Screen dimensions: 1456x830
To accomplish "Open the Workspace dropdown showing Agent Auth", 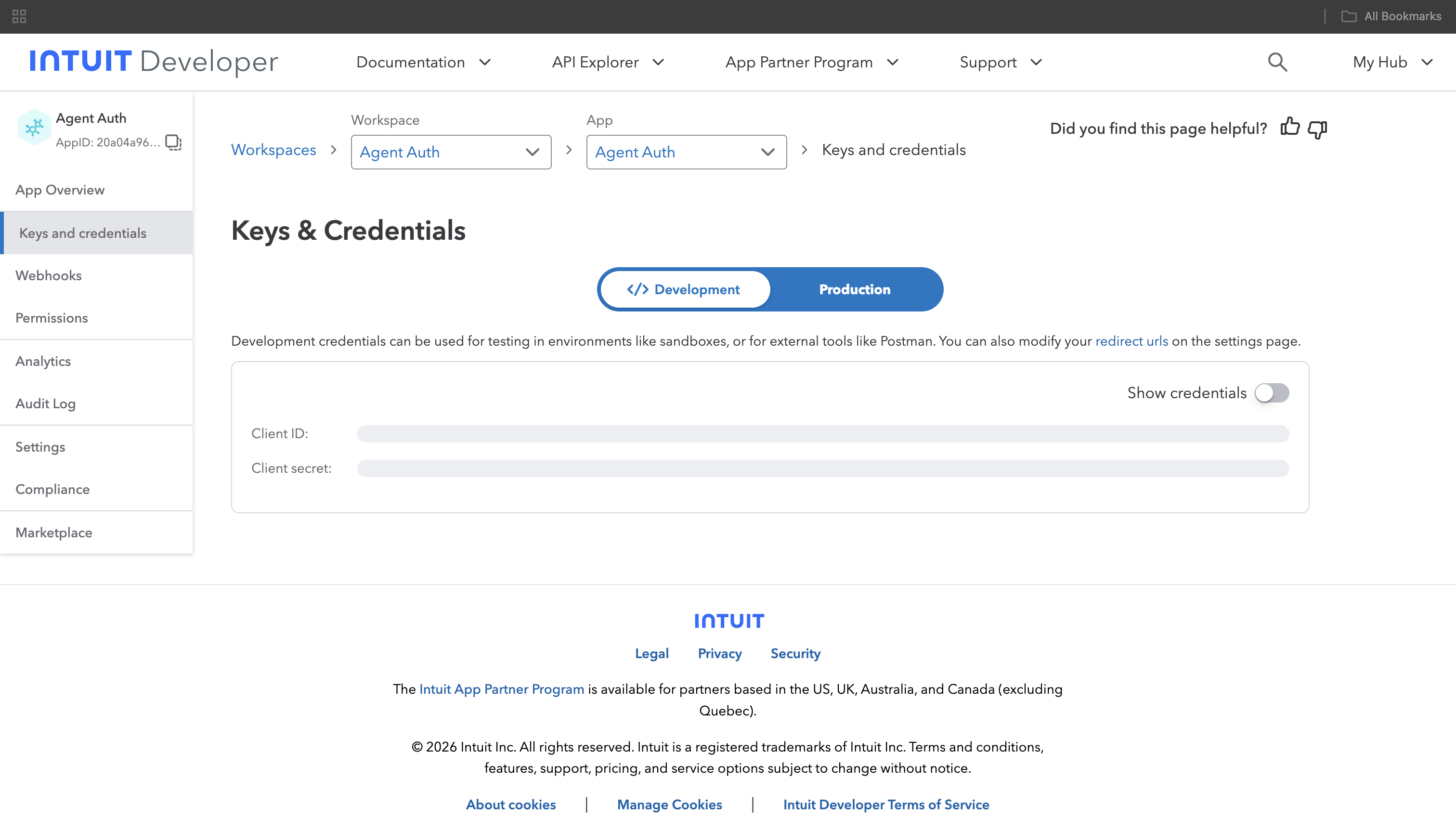I will click(x=451, y=152).
